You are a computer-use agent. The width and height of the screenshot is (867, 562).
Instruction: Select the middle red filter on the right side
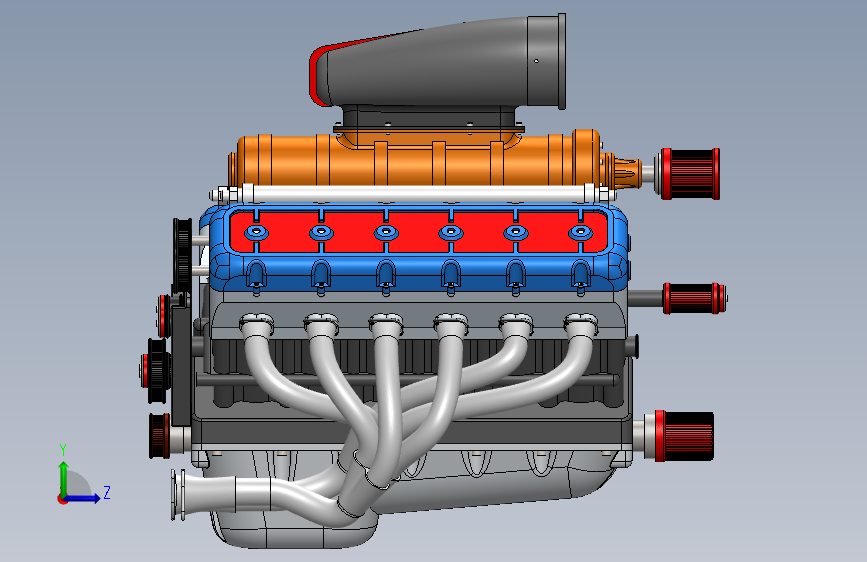coord(694,298)
